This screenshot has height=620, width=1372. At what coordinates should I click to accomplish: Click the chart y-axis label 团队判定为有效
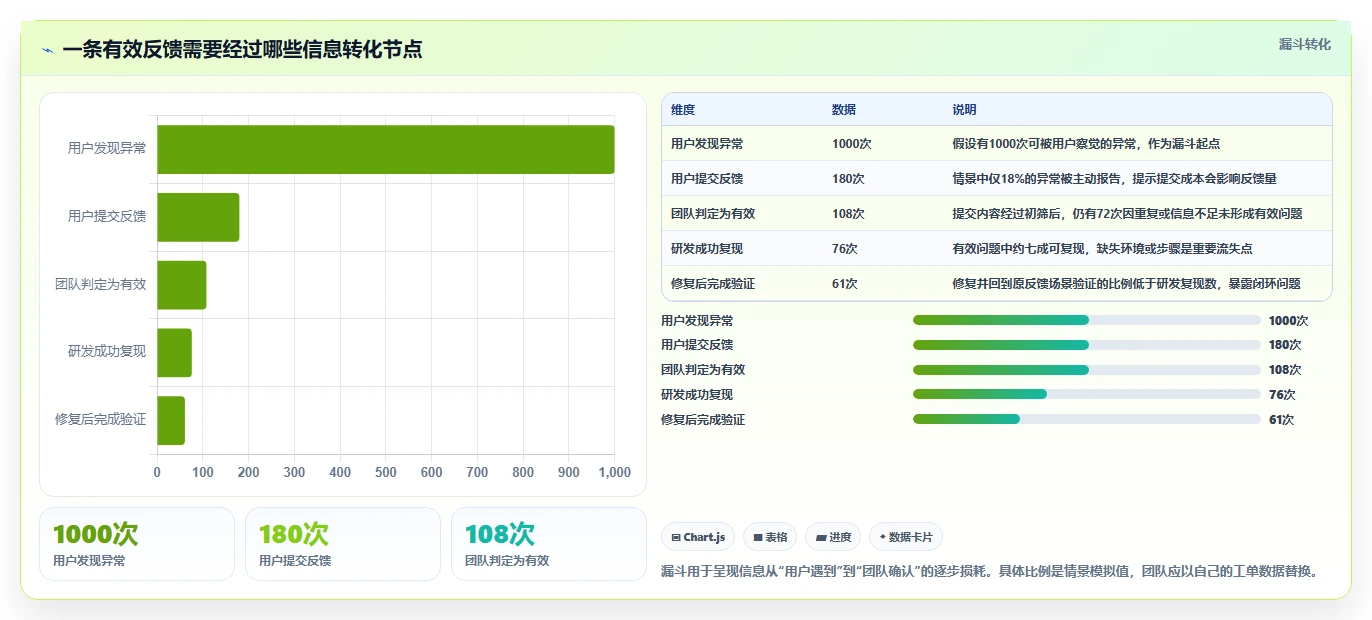pos(101,285)
